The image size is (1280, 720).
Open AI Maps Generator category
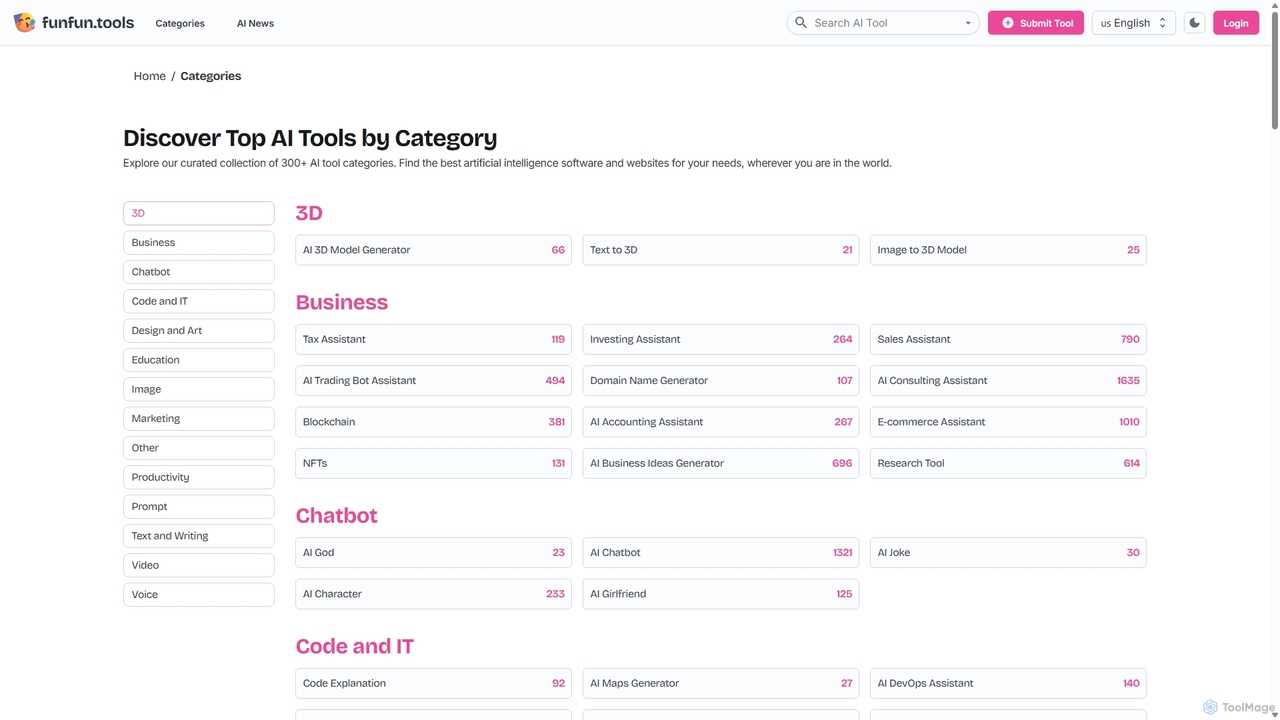[720, 683]
